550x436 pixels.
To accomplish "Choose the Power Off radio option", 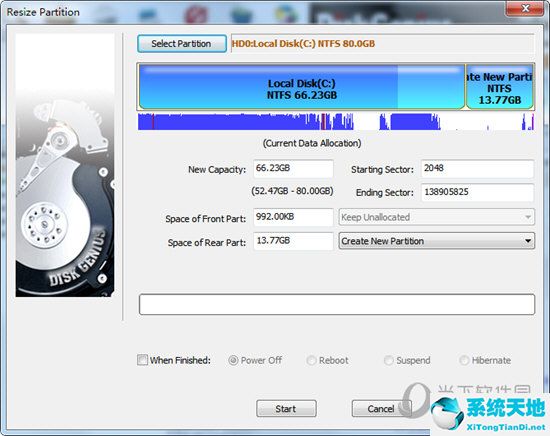I will pyautogui.click(x=233, y=360).
